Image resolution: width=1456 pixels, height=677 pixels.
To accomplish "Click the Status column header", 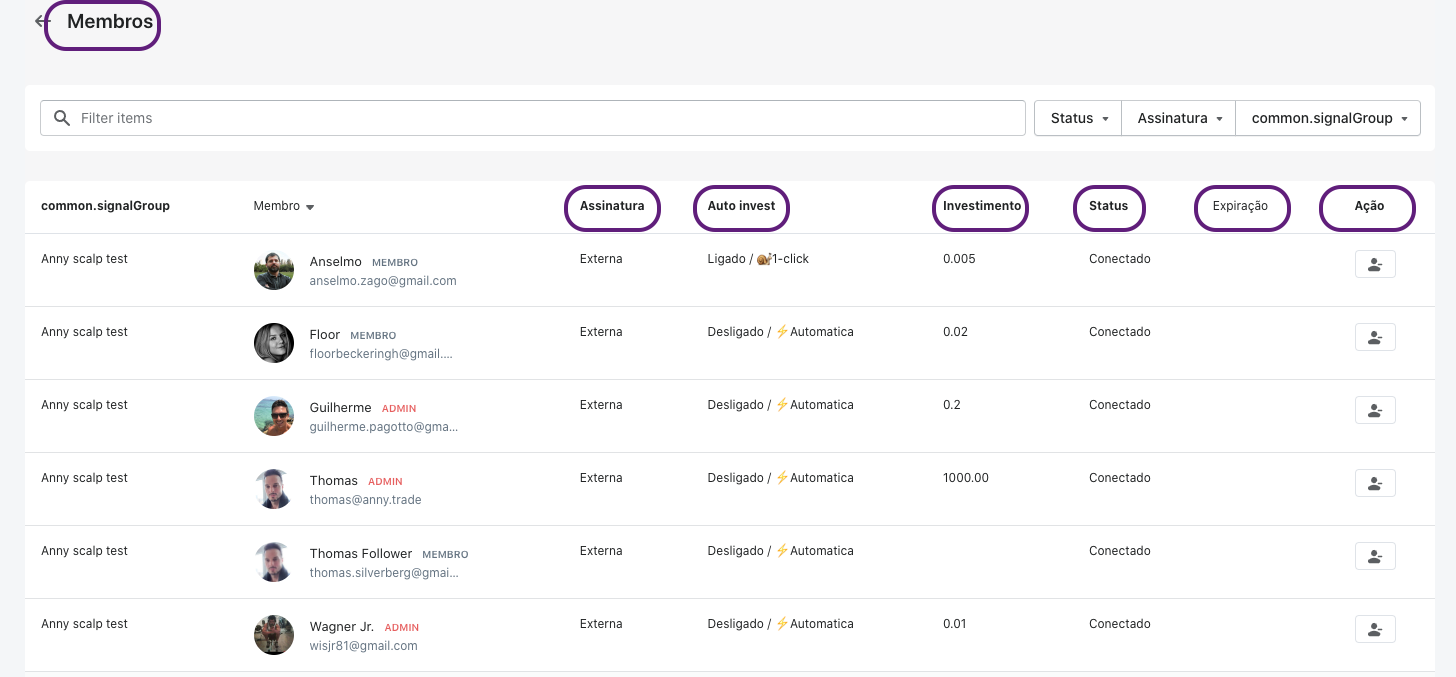I will [1108, 206].
